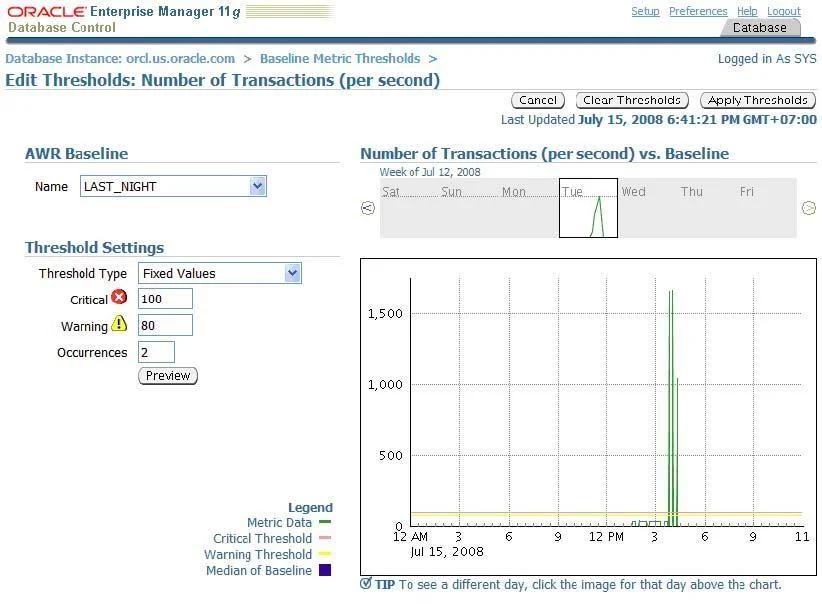Click the yellow Warning triangle icon

(119, 323)
